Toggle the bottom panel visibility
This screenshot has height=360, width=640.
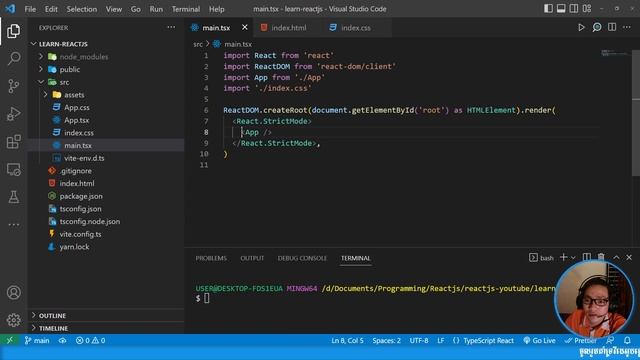point(561,9)
